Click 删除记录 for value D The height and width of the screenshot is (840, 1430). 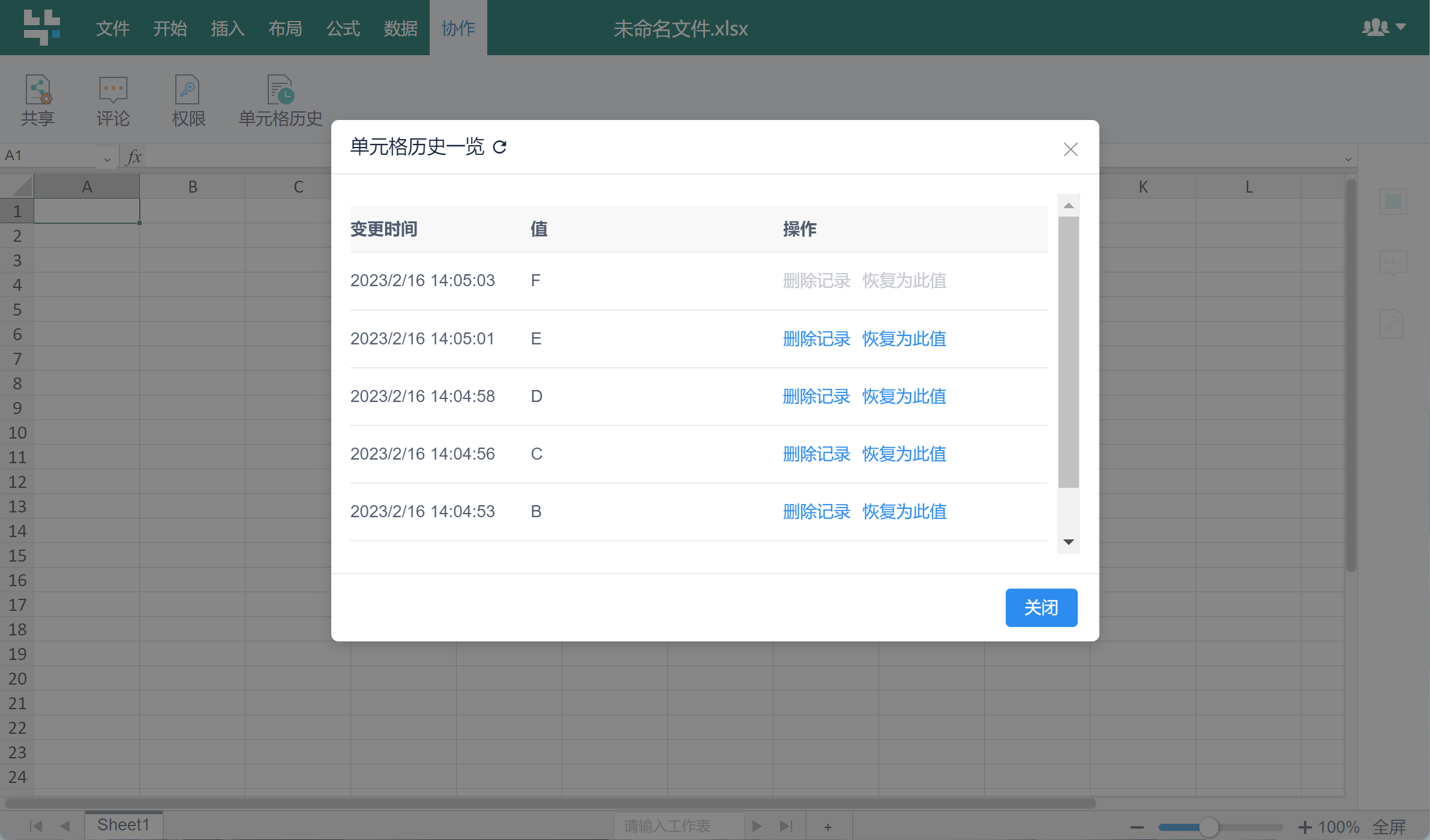pos(817,397)
